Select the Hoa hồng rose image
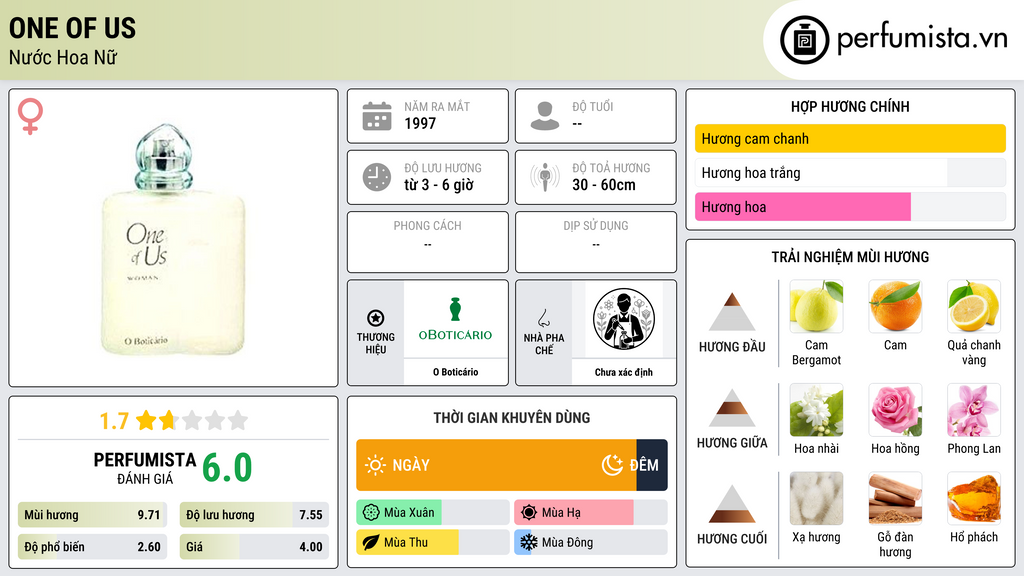This screenshot has width=1024, height=576. point(895,410)
